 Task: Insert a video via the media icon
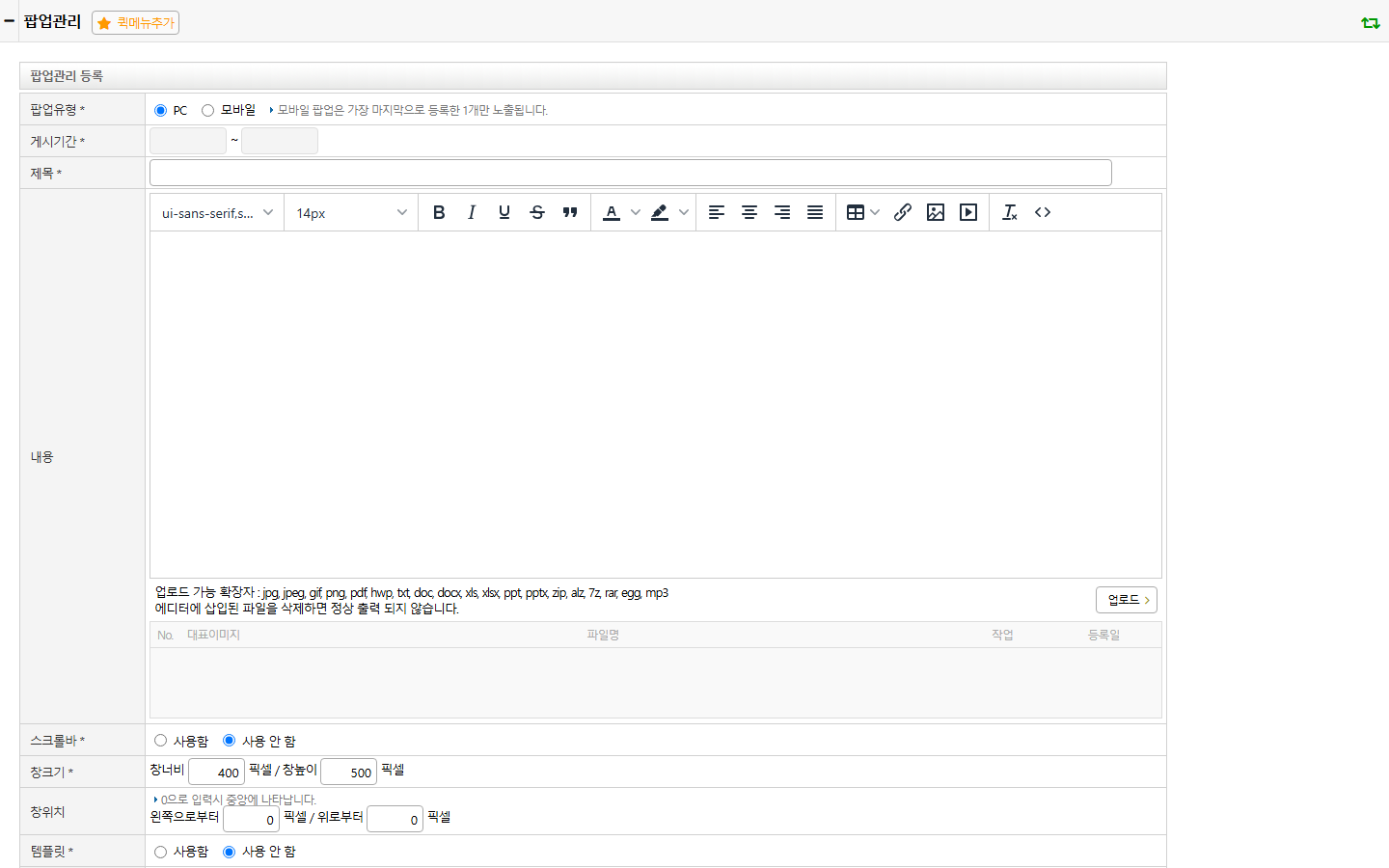968,212
